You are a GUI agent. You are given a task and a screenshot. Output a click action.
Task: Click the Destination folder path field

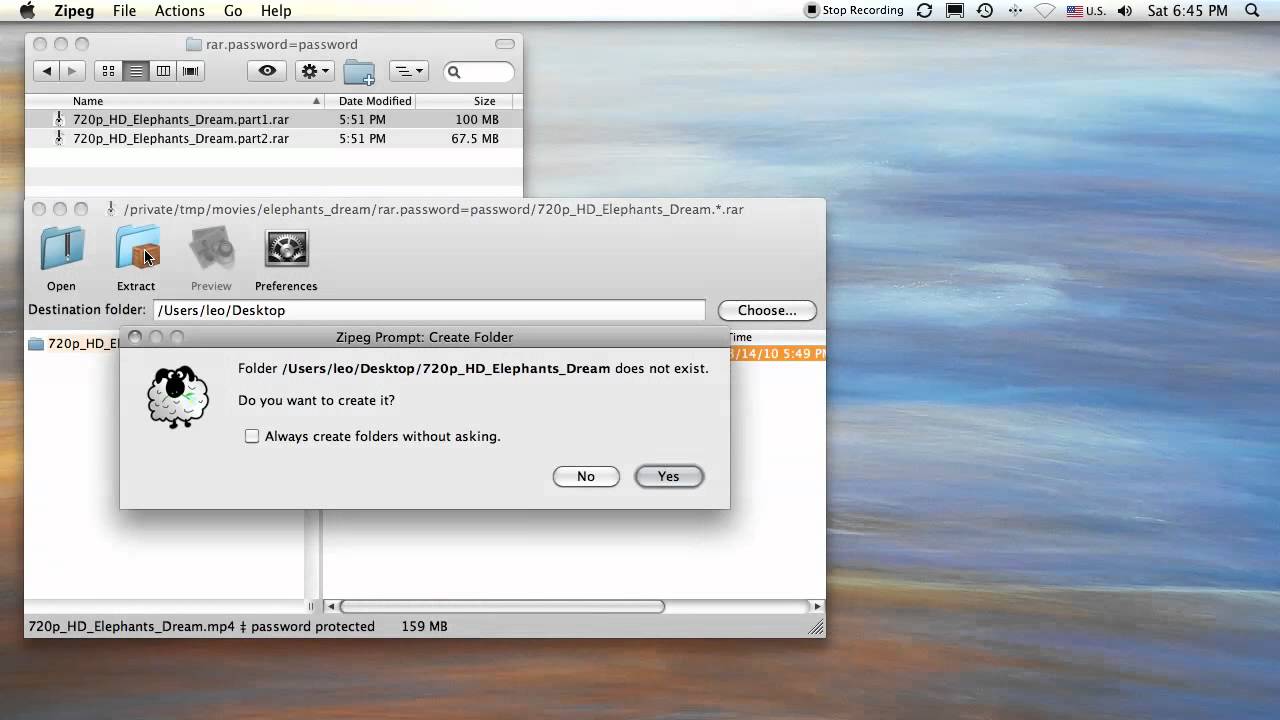point(429,310)
